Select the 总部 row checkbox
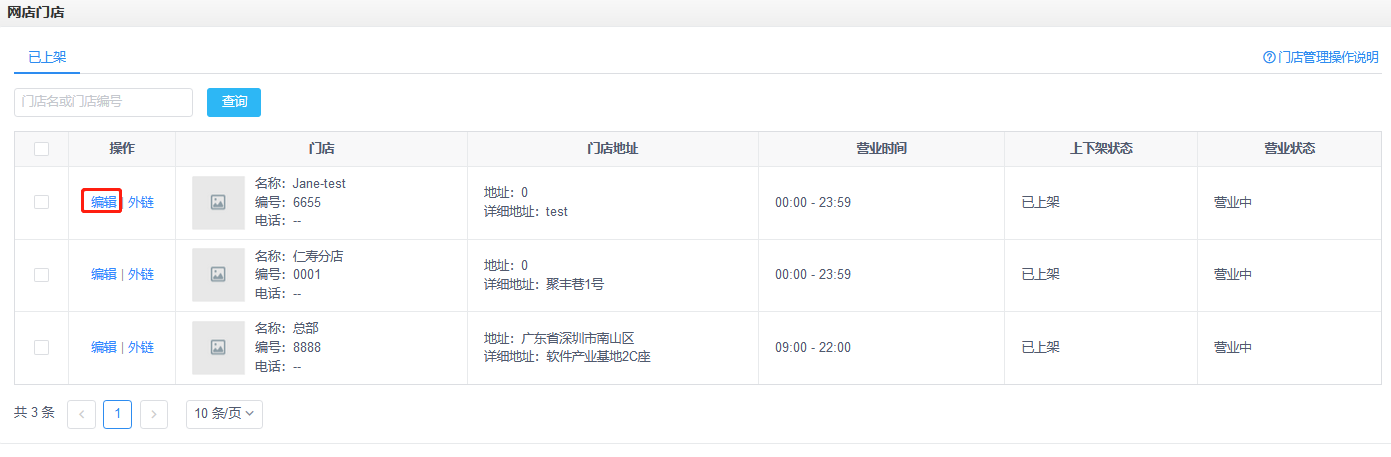Image resolution: width=1391 pixels, height=457 pixels. tap(41, 347)
